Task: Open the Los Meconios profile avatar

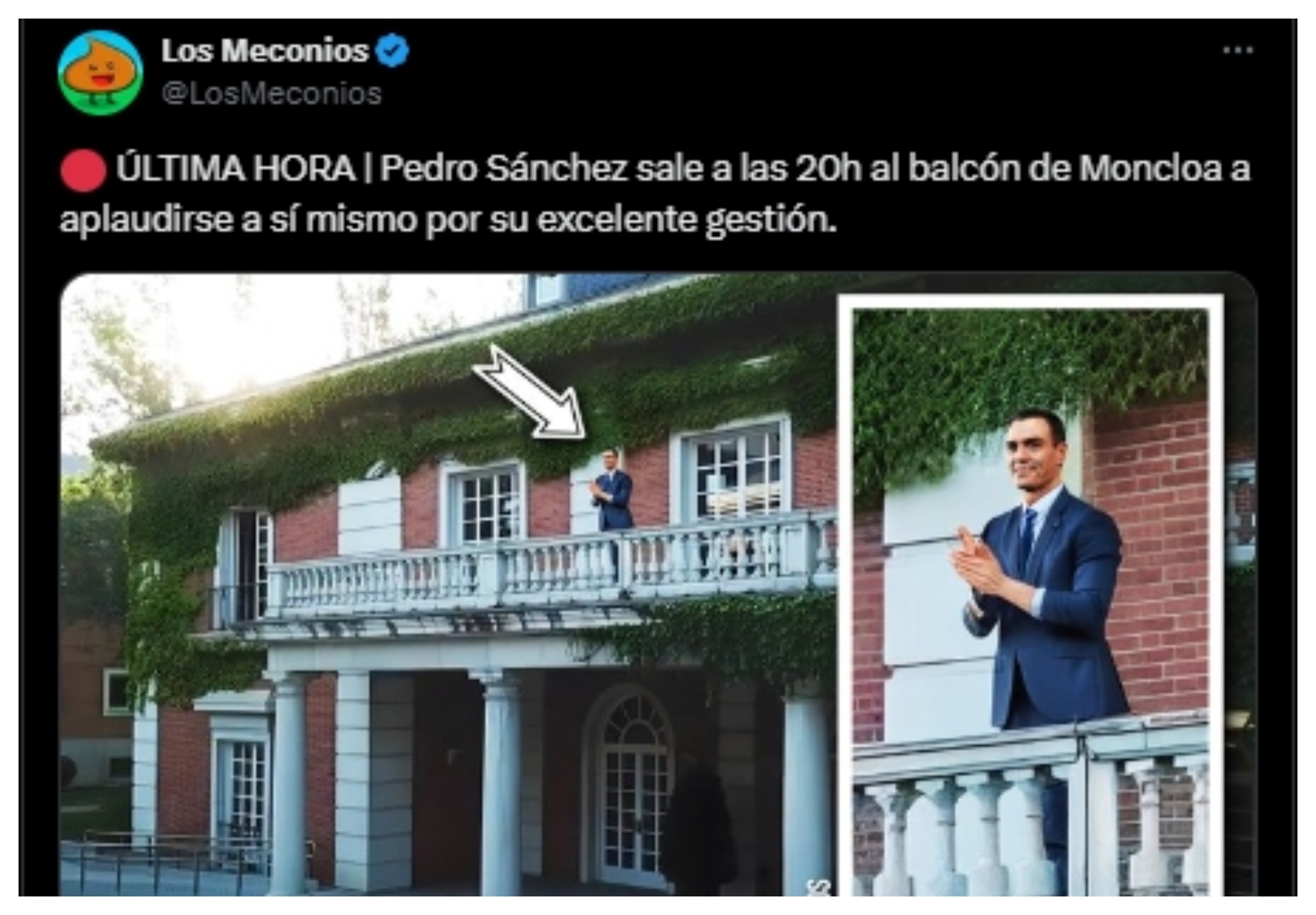Action: [x=100, y=73]
